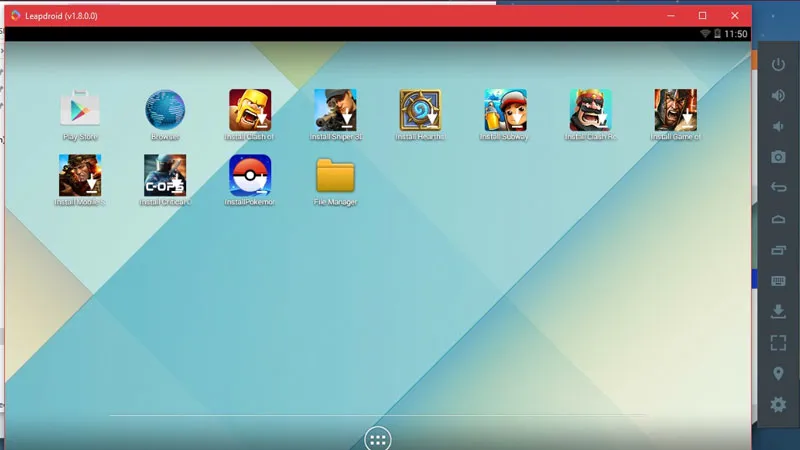Open the Install Game of War shortcut

pyautogui.click(x=675, y=110)
